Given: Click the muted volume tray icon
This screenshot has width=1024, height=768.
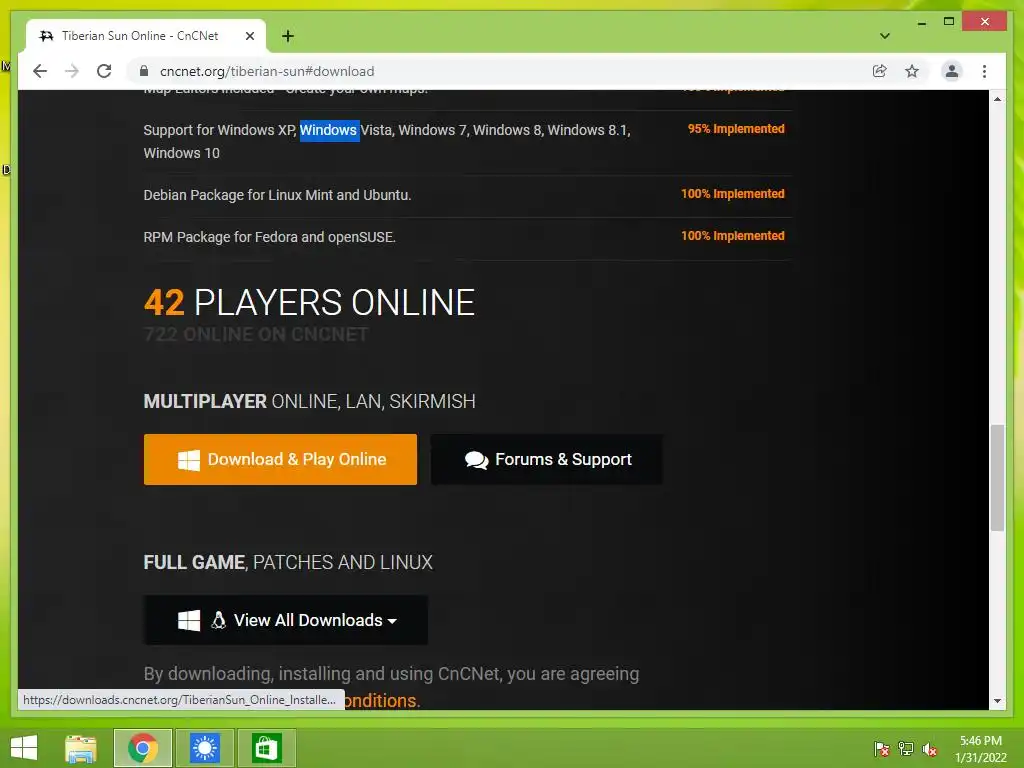Looking at the screenshot, I should pos(929,749).
